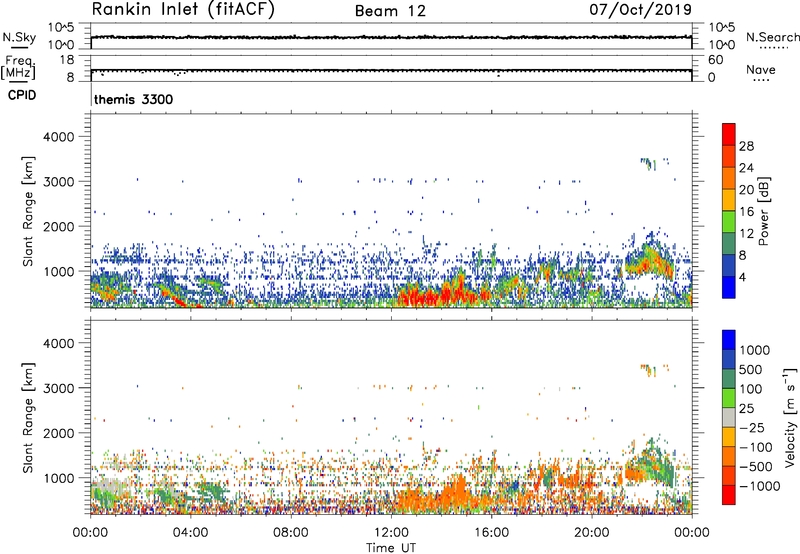The width and height of the screenshot is (800, 554).
Task: Click the red top segment of Power colorbar
Action: tap(729, 134)
